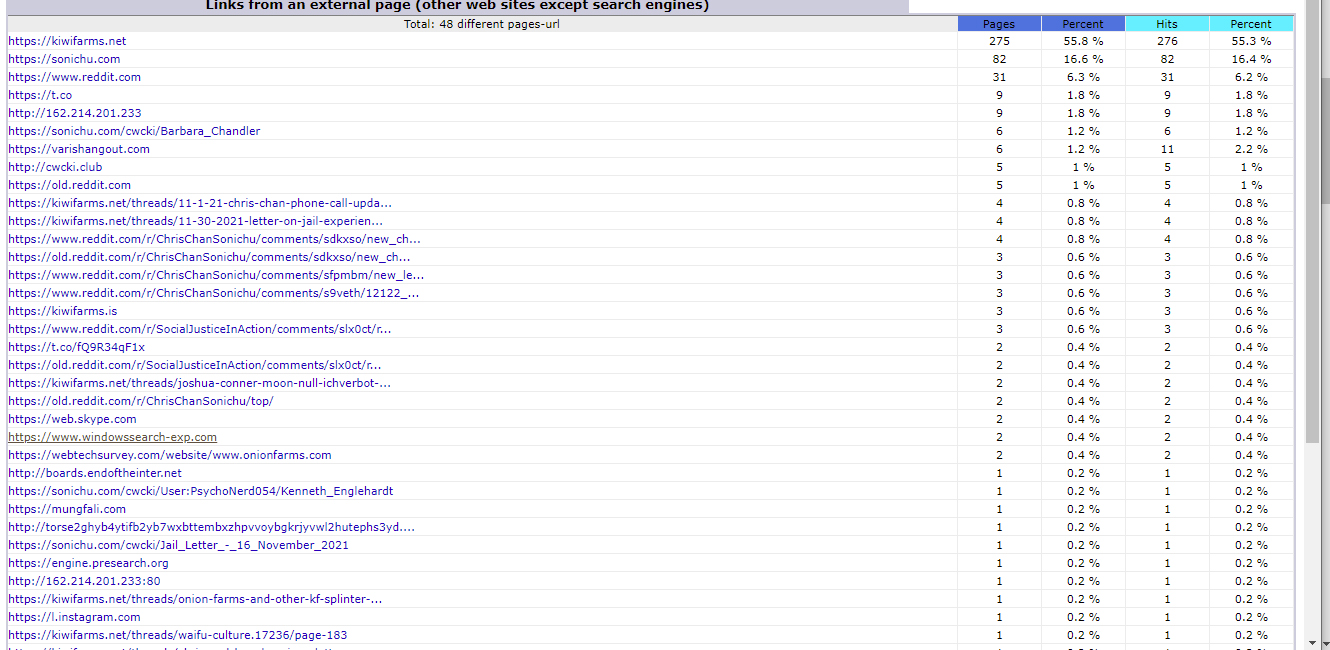Image resolution: width=1330 pixels, height=650 pixels.
Task: Click the 11 hits value for varishangout.com
Action: coord(1167,149)
